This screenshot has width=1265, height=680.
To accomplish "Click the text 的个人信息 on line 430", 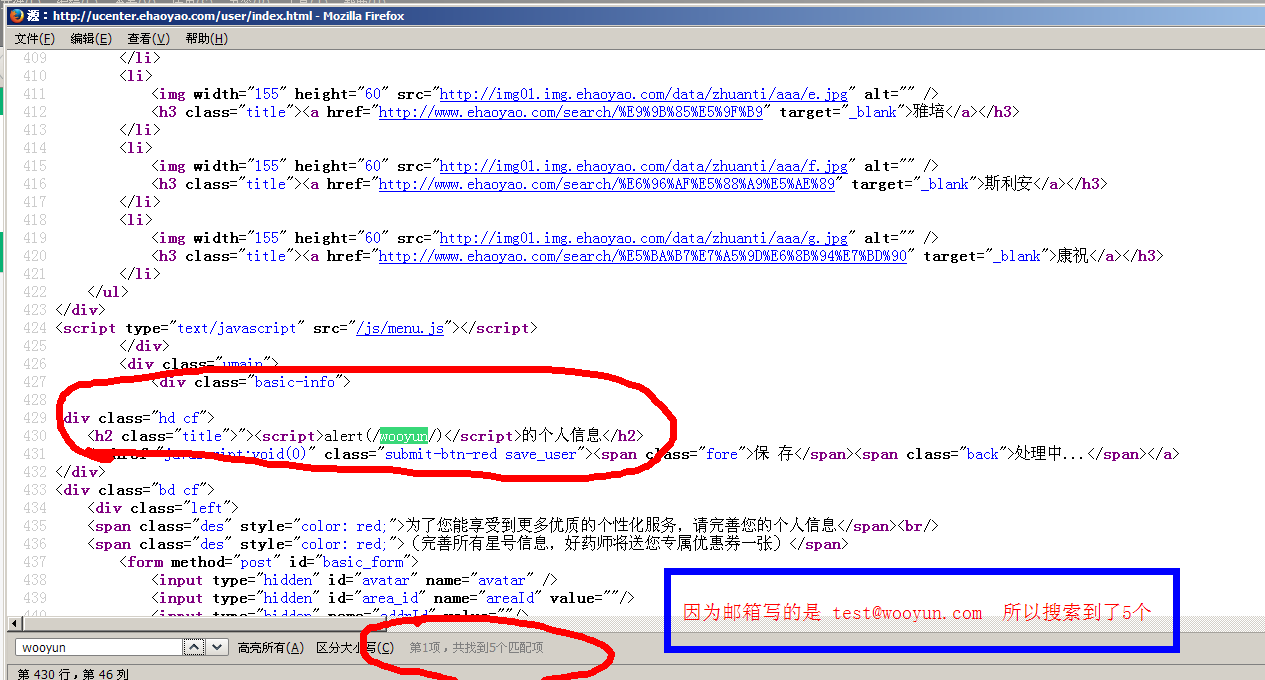I will point(563,436).
